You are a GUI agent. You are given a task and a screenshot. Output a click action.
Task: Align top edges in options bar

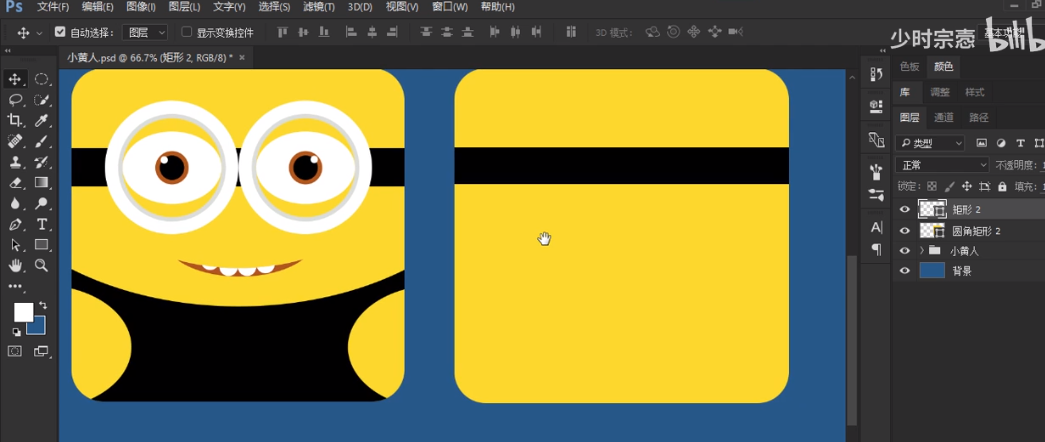(x=283, y=32)
